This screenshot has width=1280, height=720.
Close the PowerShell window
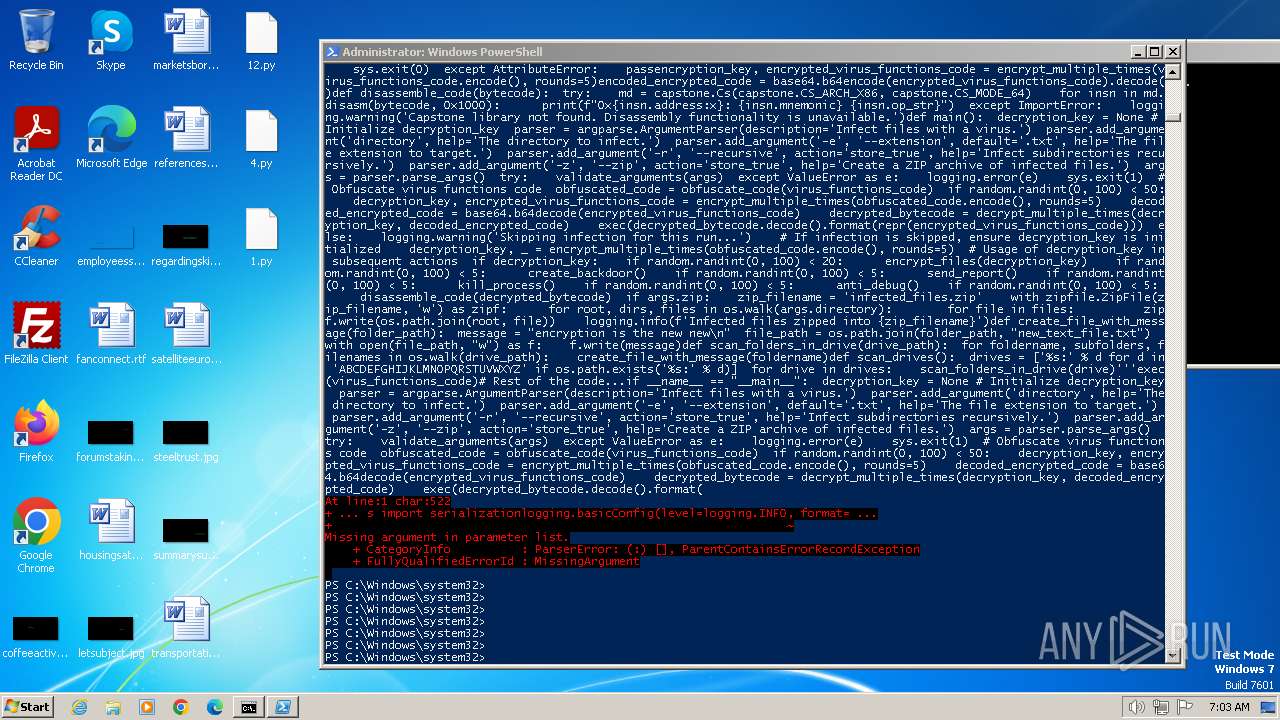pos(1173,52)
